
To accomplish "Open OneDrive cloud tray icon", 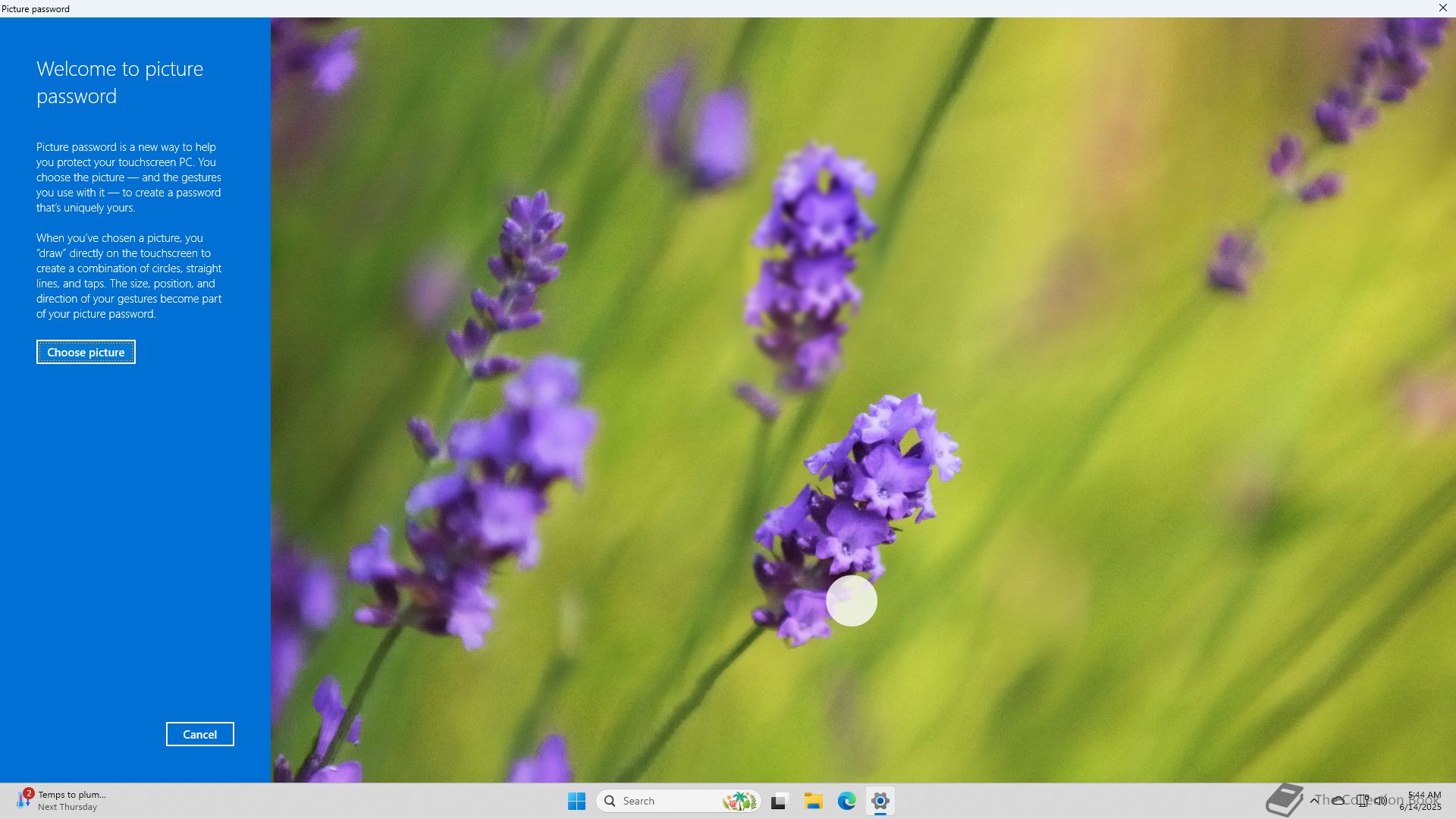I will click(1338, 800).
